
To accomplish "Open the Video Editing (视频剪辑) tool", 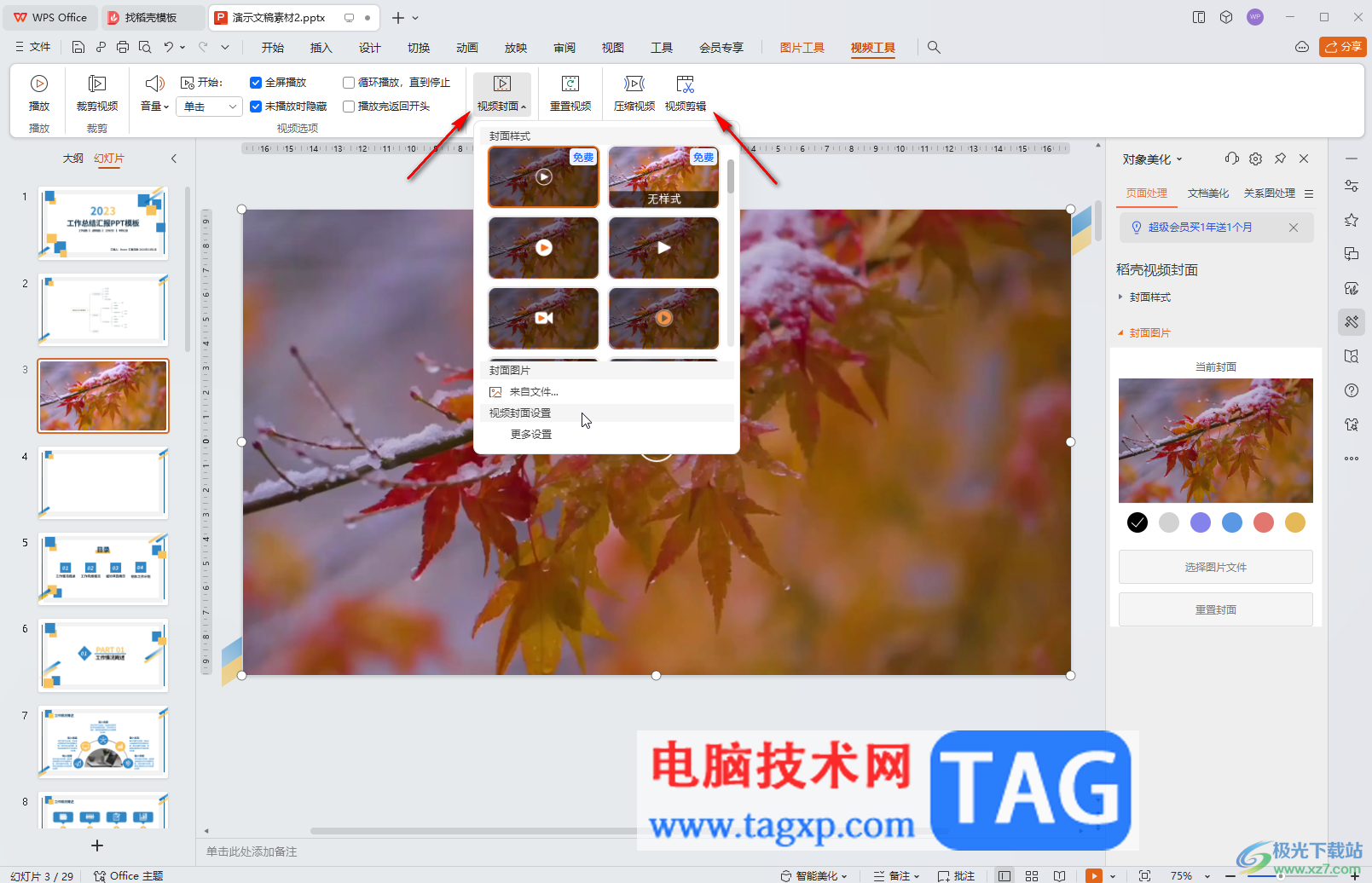I will (686, 93).
